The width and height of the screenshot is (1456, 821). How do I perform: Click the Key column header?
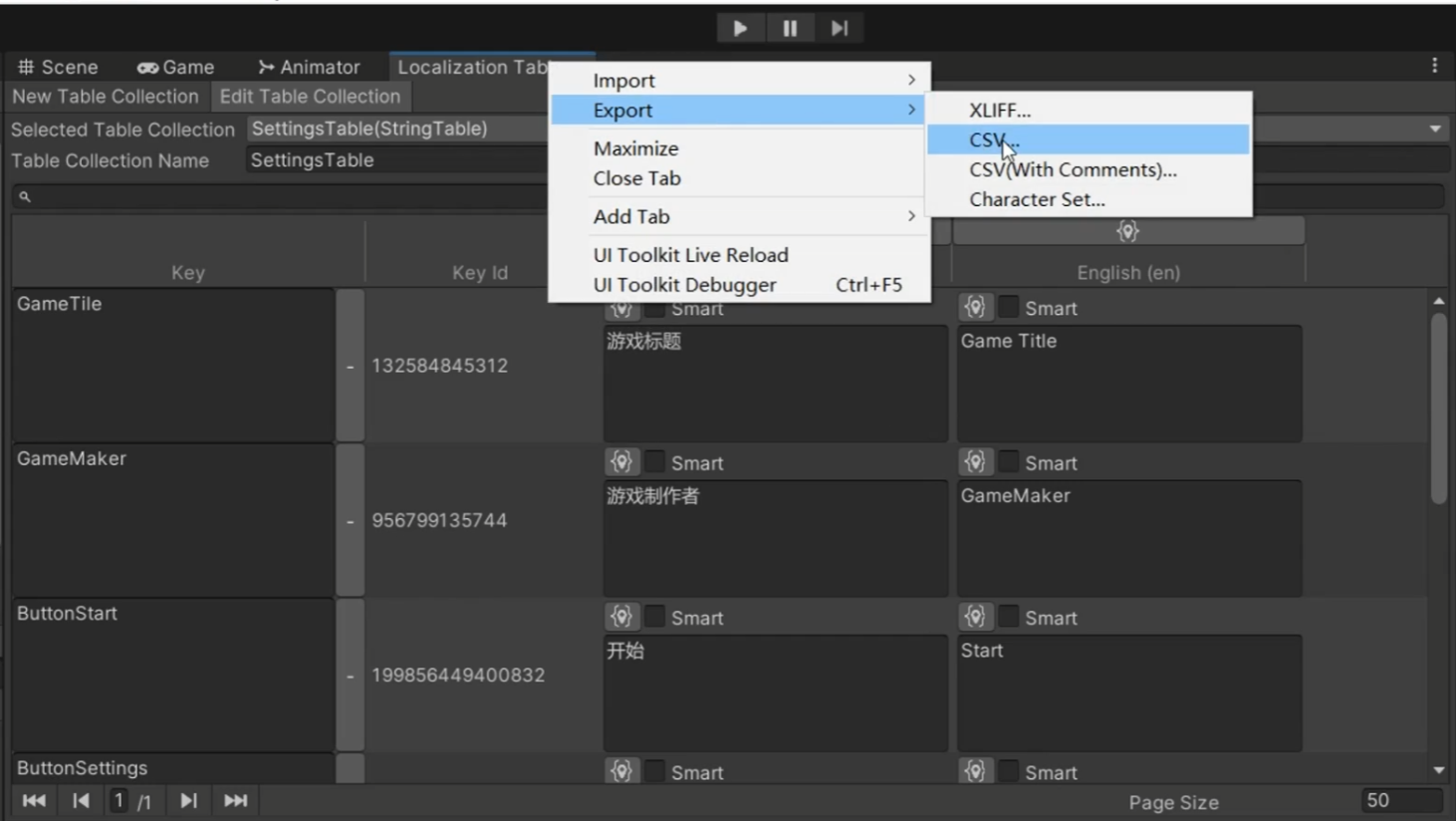click(188, 272)
